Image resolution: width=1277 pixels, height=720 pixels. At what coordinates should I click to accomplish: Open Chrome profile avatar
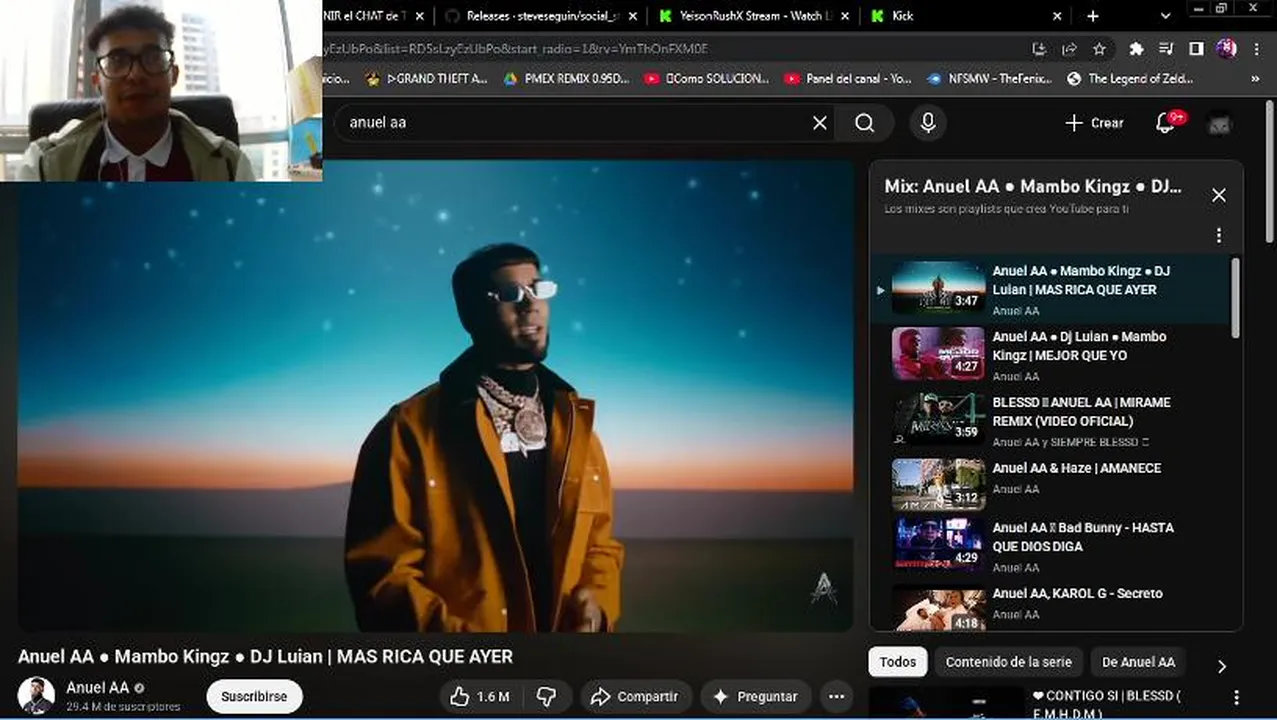click(1226, 49)
